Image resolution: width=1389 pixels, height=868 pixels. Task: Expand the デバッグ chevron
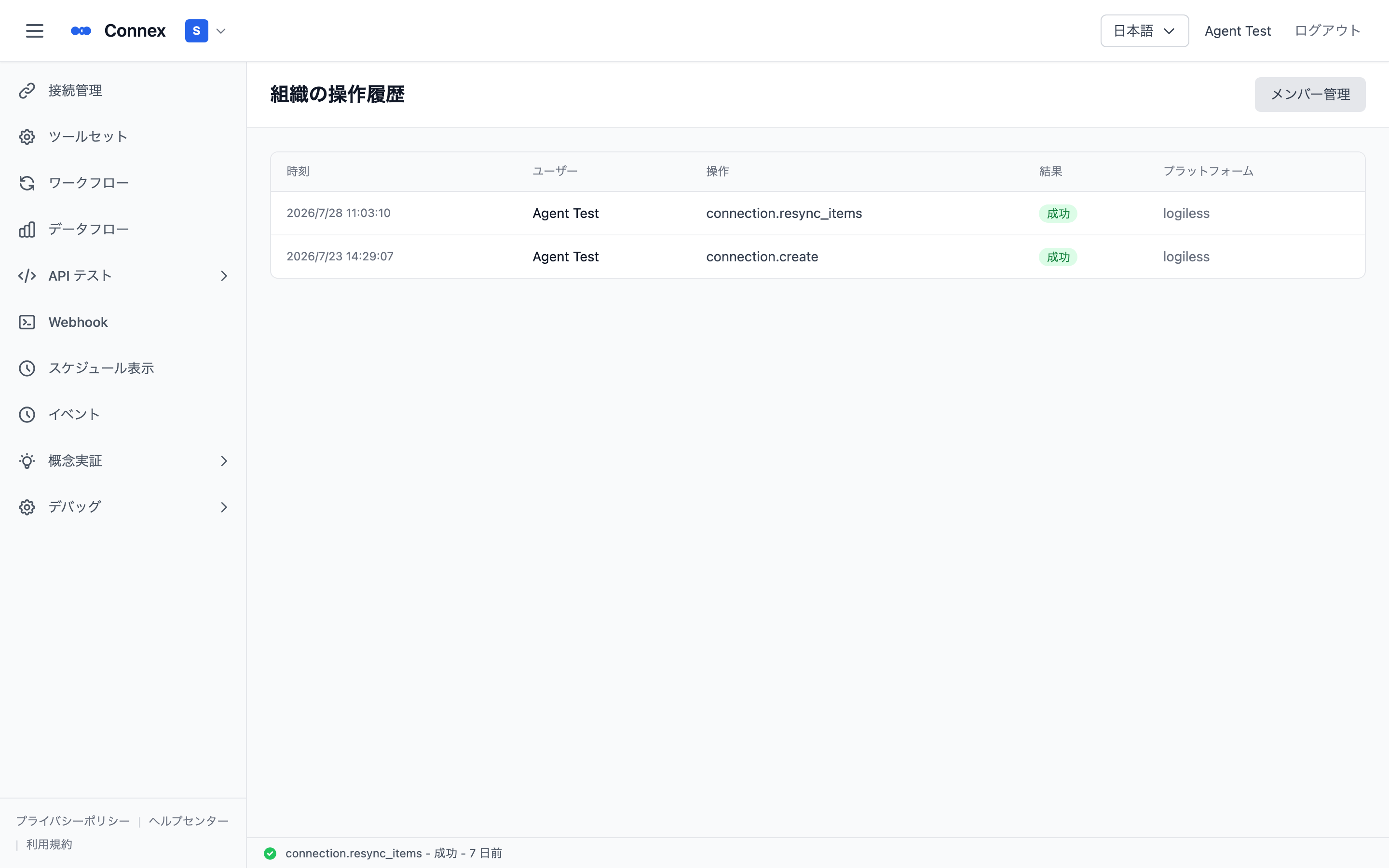pyautogui.click(x=224, y=507)
